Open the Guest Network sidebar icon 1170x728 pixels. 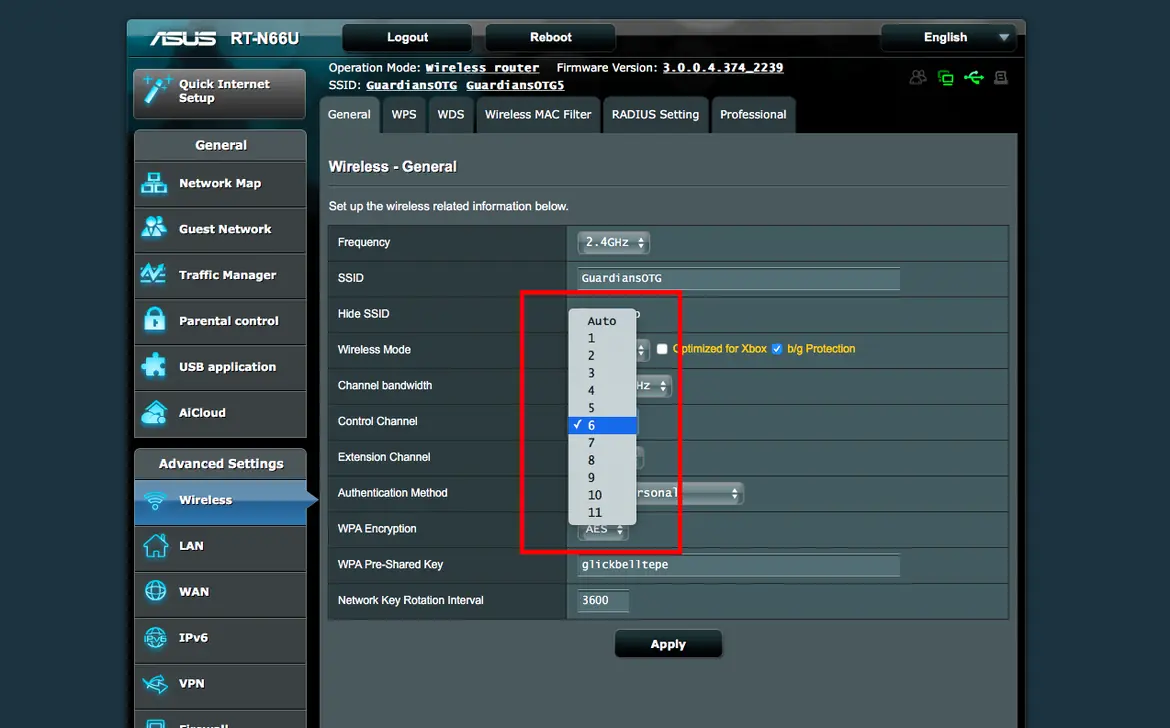pyautogui.click(x=154, y=228)
